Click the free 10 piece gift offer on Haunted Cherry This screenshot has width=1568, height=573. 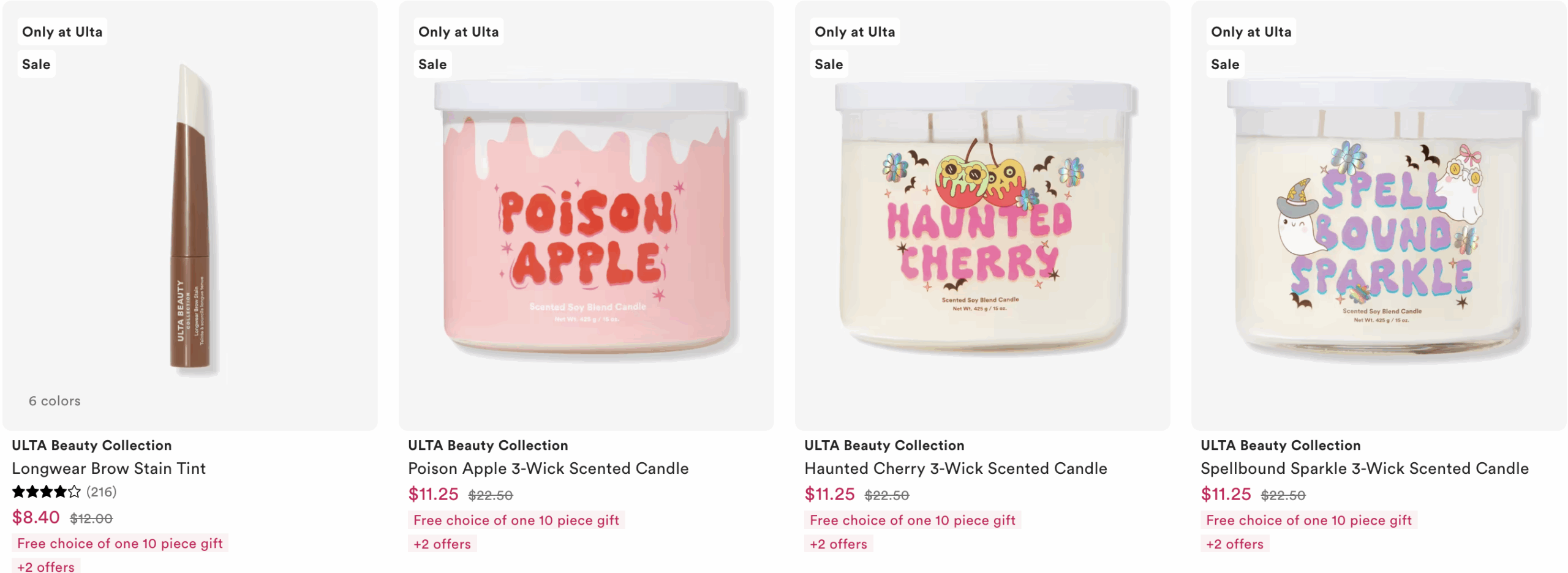pyautogui.click(x=913, y=520)
